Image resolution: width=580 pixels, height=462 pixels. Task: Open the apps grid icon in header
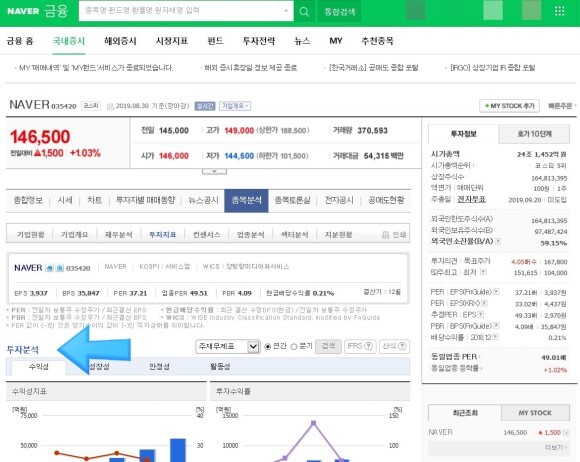(560, 11)
